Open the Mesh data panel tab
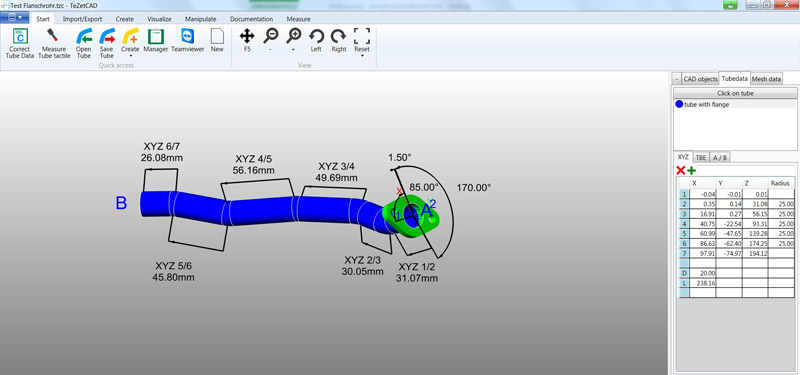The image size is (800, 375). point(766,79)
